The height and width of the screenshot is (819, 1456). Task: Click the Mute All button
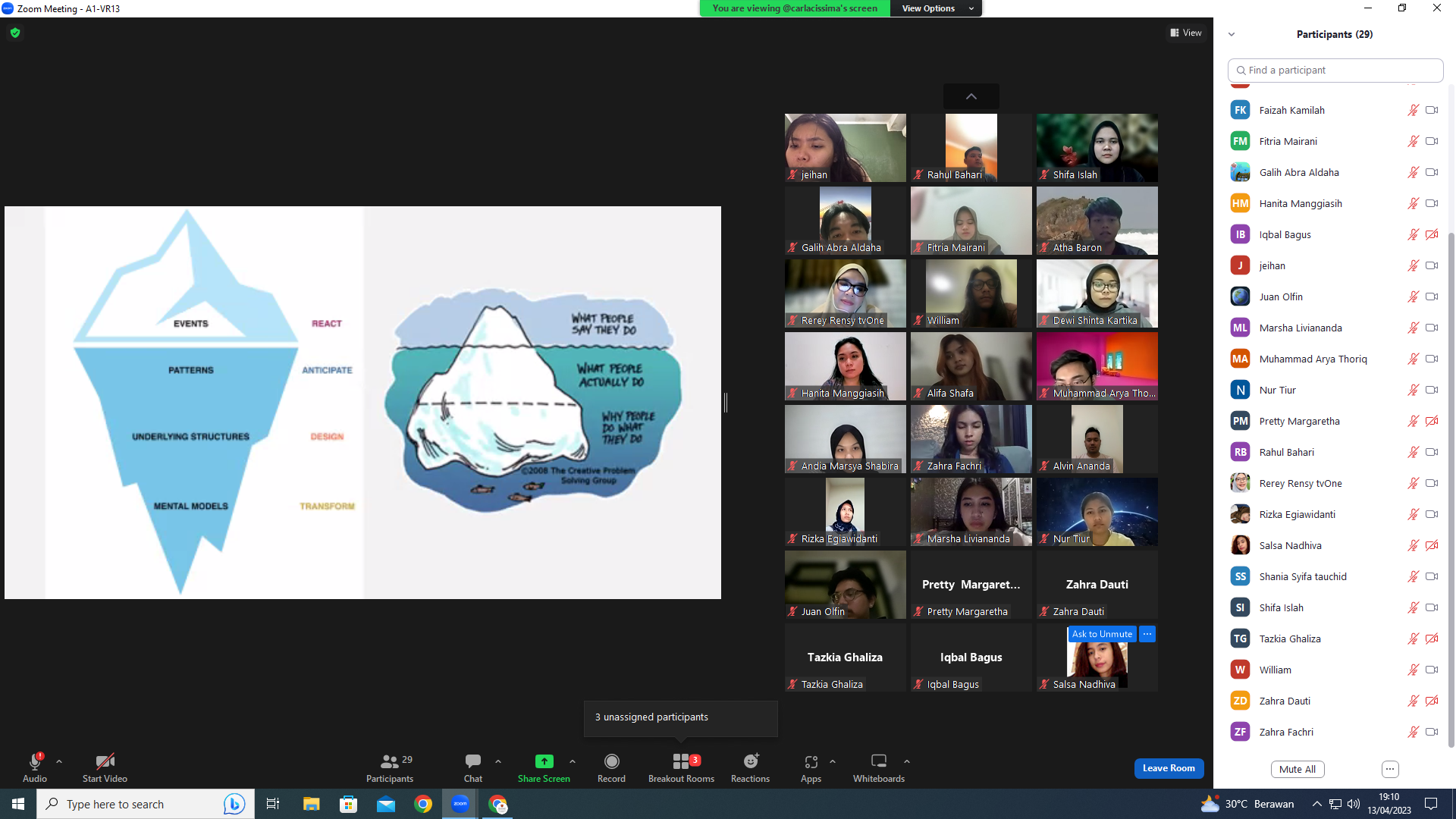pyautogui.click(x=1298, y=769)
